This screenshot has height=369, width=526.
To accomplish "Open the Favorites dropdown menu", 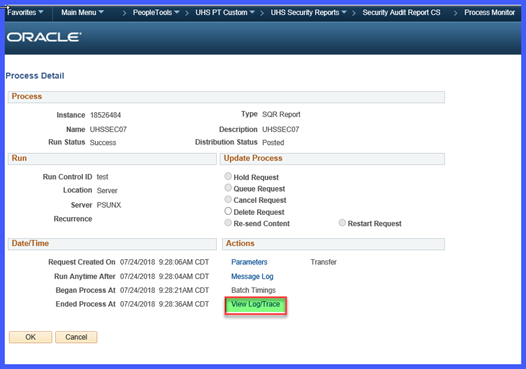I will (x=25, y=12).
